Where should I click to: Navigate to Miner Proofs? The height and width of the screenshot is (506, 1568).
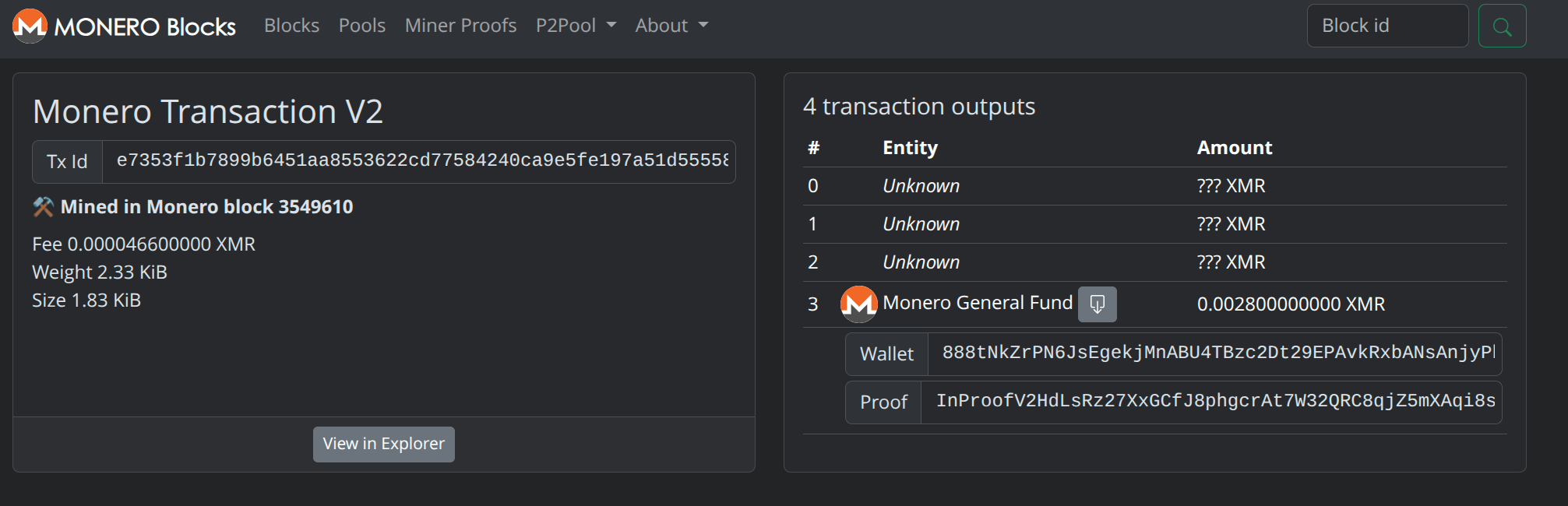[x=460, y=26]
